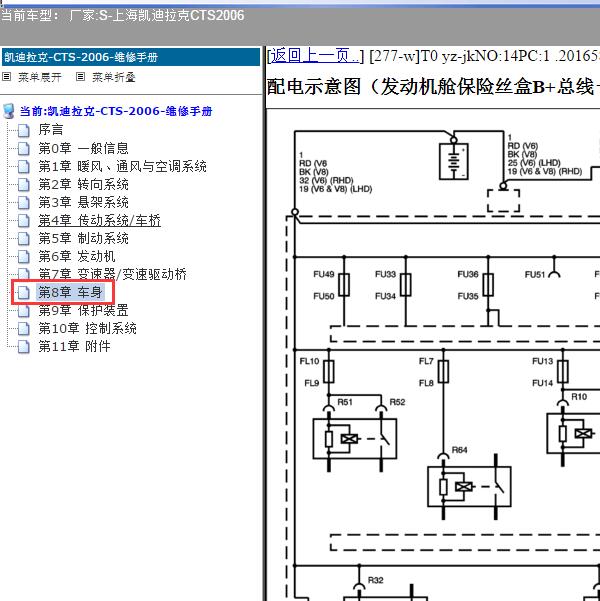Expand all menus via 菜单展开
The width and height of the screenshot is (600, 601).
39,77
